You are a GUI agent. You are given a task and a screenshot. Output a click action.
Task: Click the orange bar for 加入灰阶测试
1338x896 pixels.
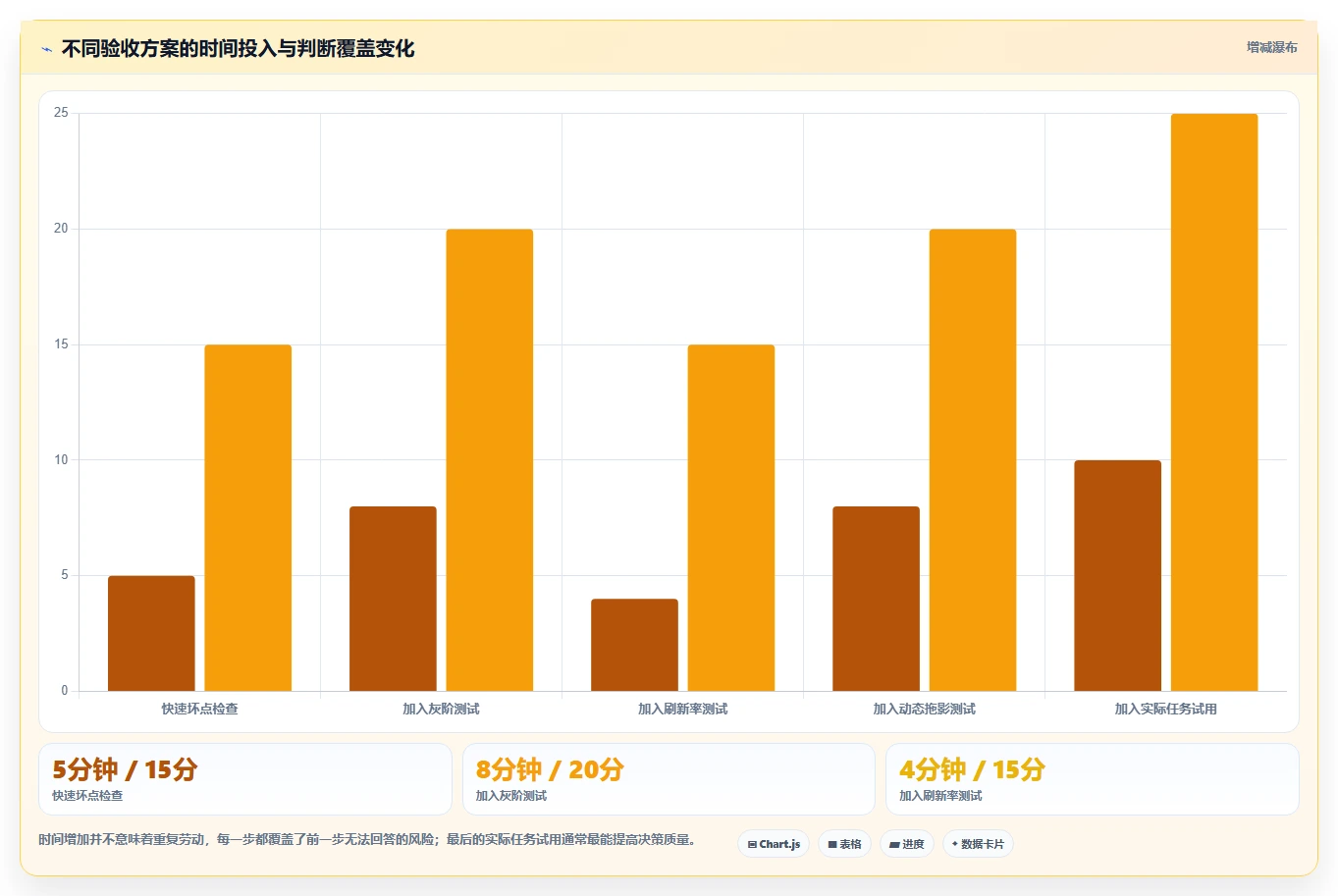(x=490, y=460)
